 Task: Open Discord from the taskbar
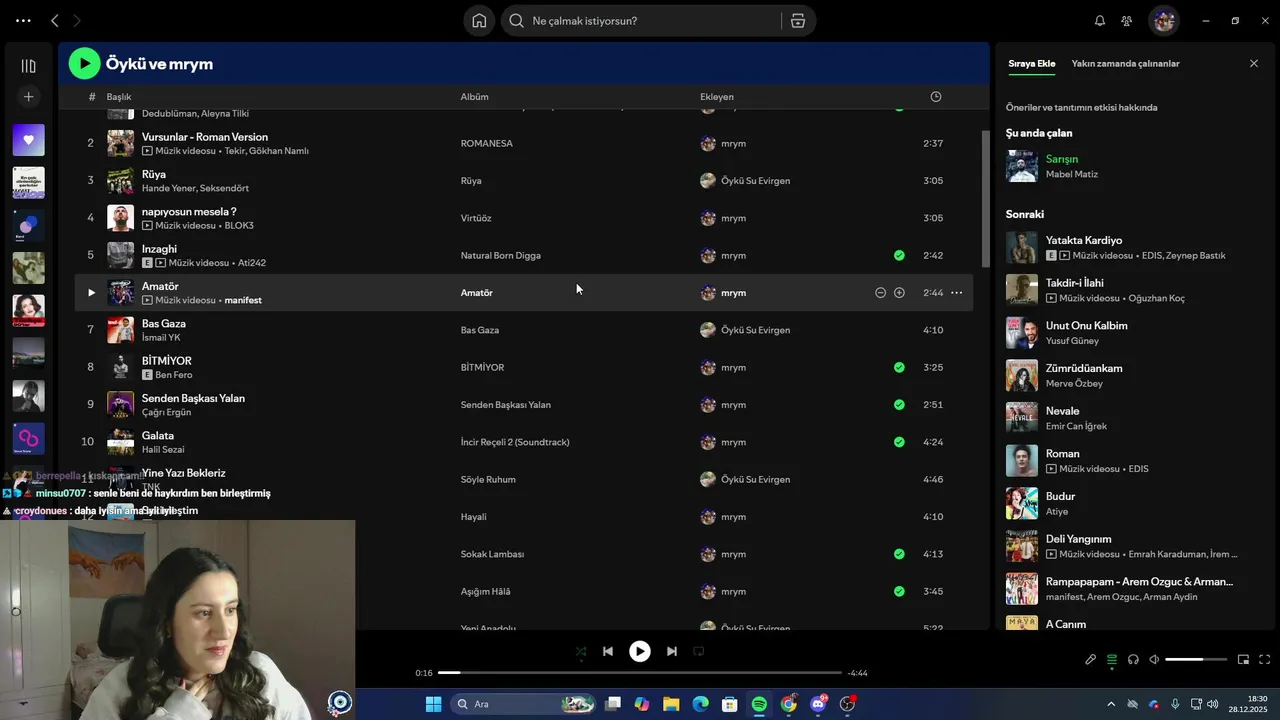tap(818, 704)
